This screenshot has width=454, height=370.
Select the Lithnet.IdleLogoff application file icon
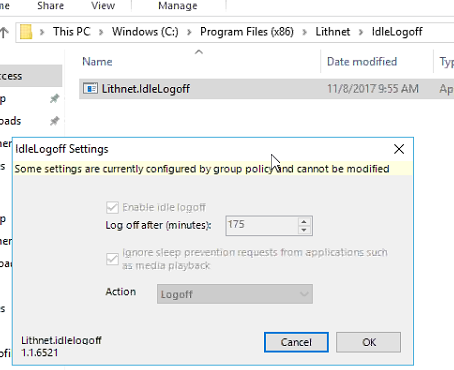90,89
